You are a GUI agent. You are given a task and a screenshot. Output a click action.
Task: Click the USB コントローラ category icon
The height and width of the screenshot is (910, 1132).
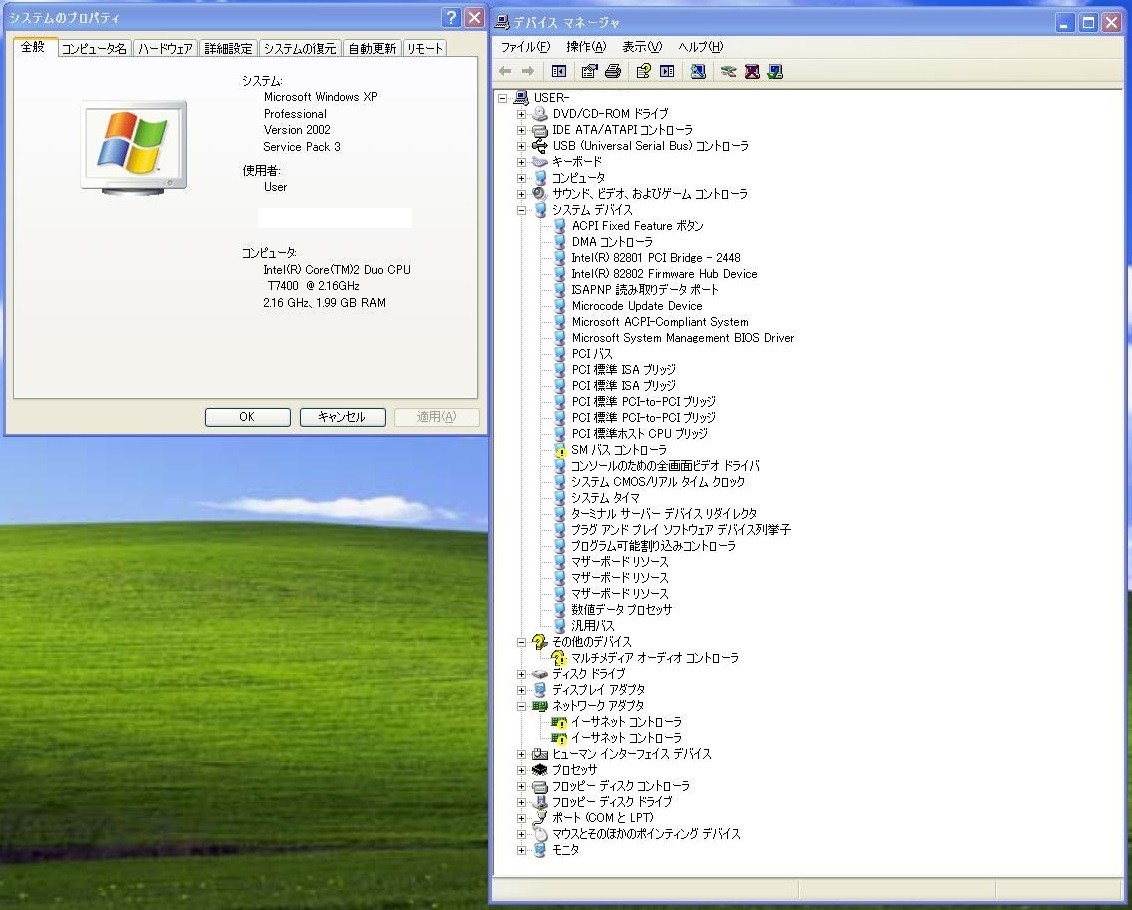(x=539, y=146)
